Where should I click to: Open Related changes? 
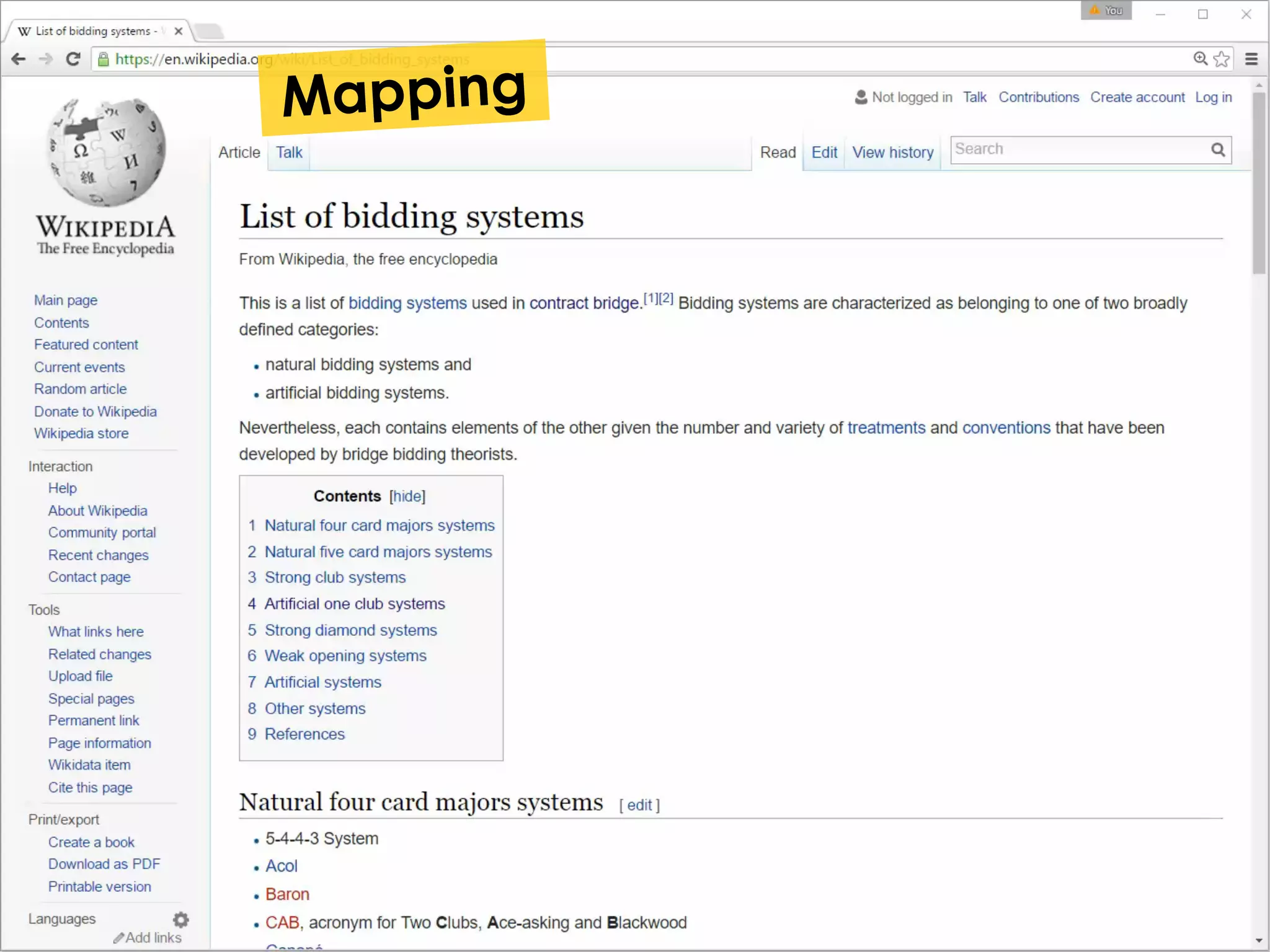coord(100,654)
